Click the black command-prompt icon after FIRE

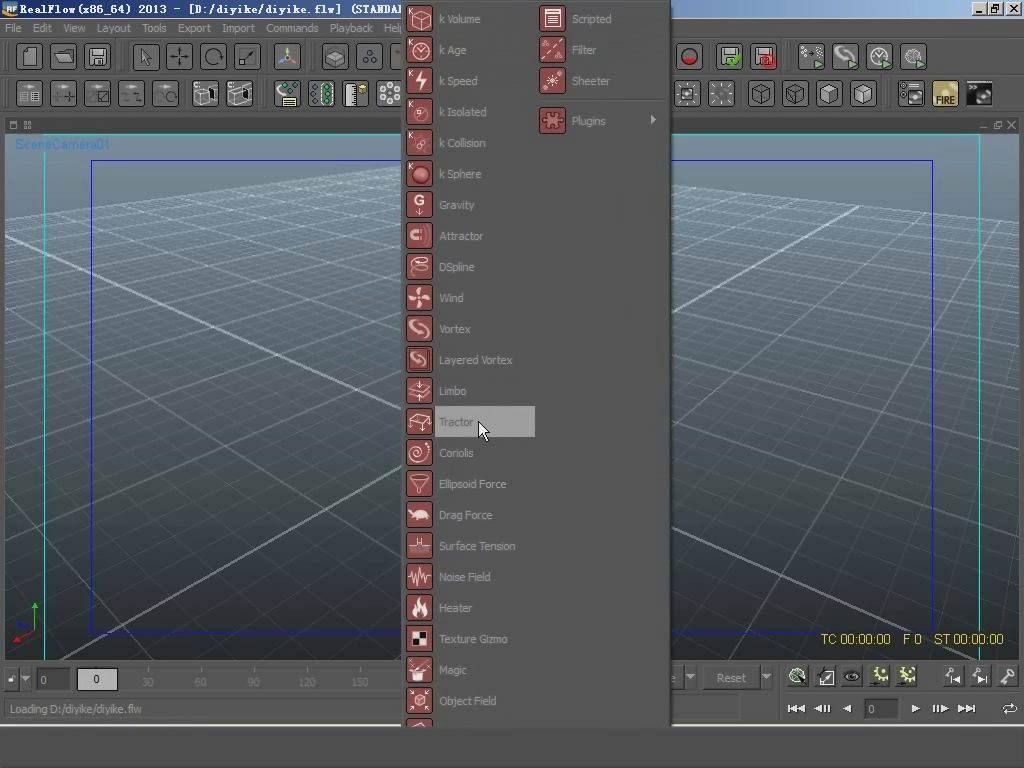click(980, 94)
